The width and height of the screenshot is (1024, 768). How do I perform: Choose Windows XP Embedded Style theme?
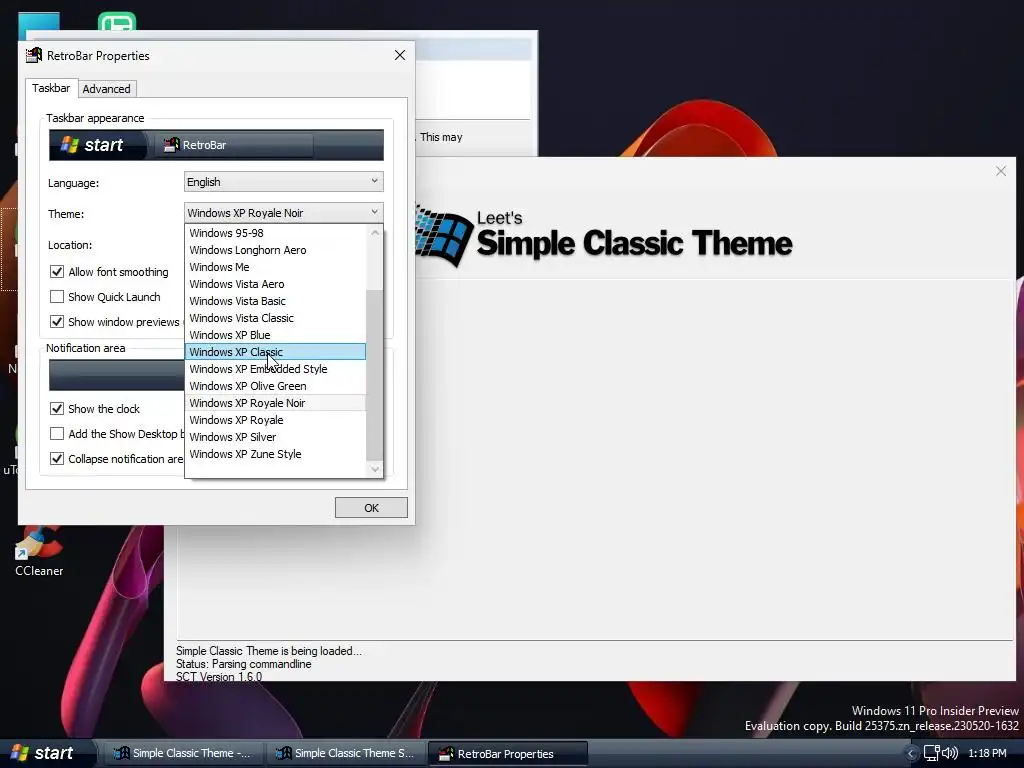coord(275,369)
